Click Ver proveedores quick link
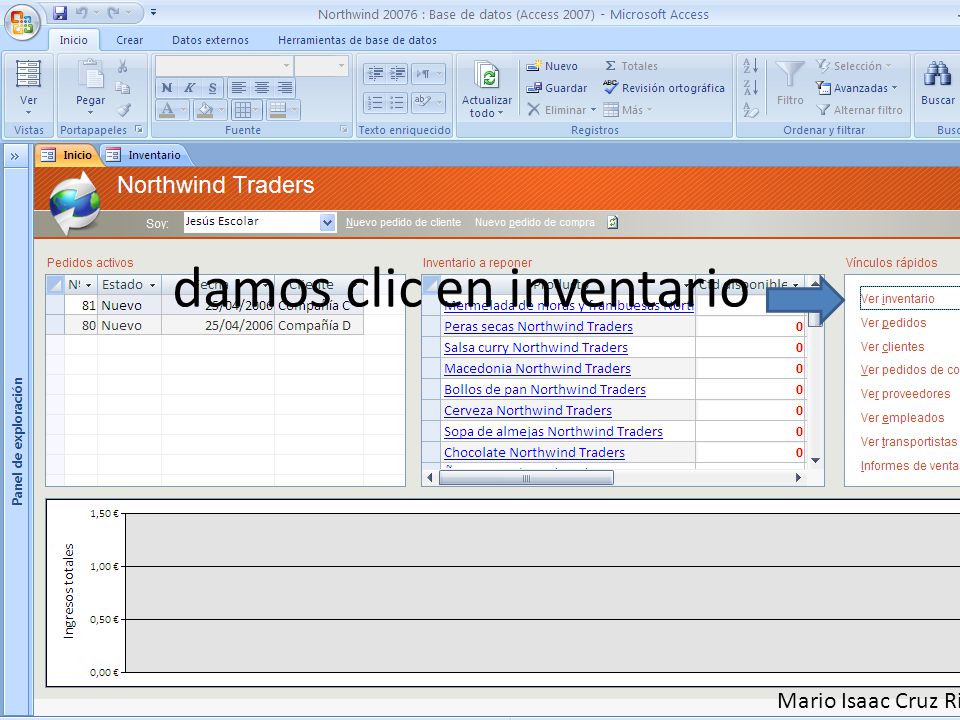This screenshot has width=960, height=720. pyautogui.click(x=905, y=394)
